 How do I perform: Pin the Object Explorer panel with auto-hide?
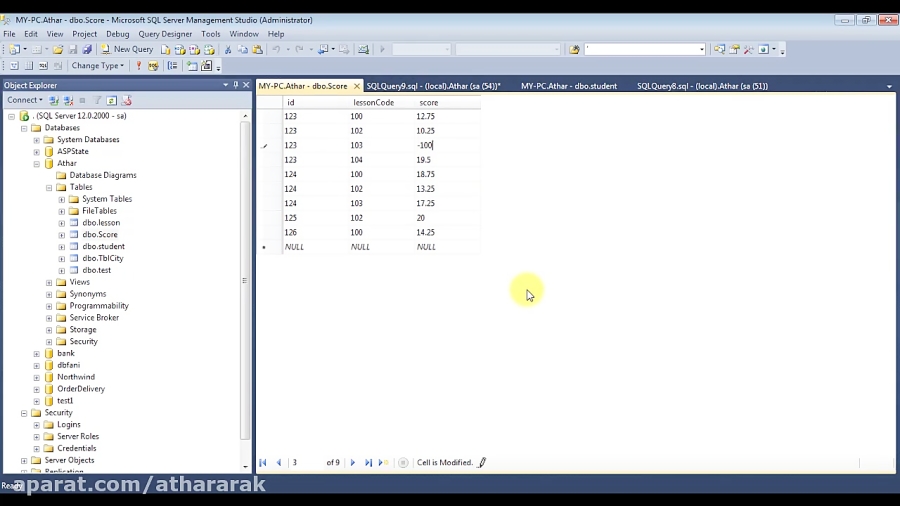pyautogui.click(x=236, y=85)
